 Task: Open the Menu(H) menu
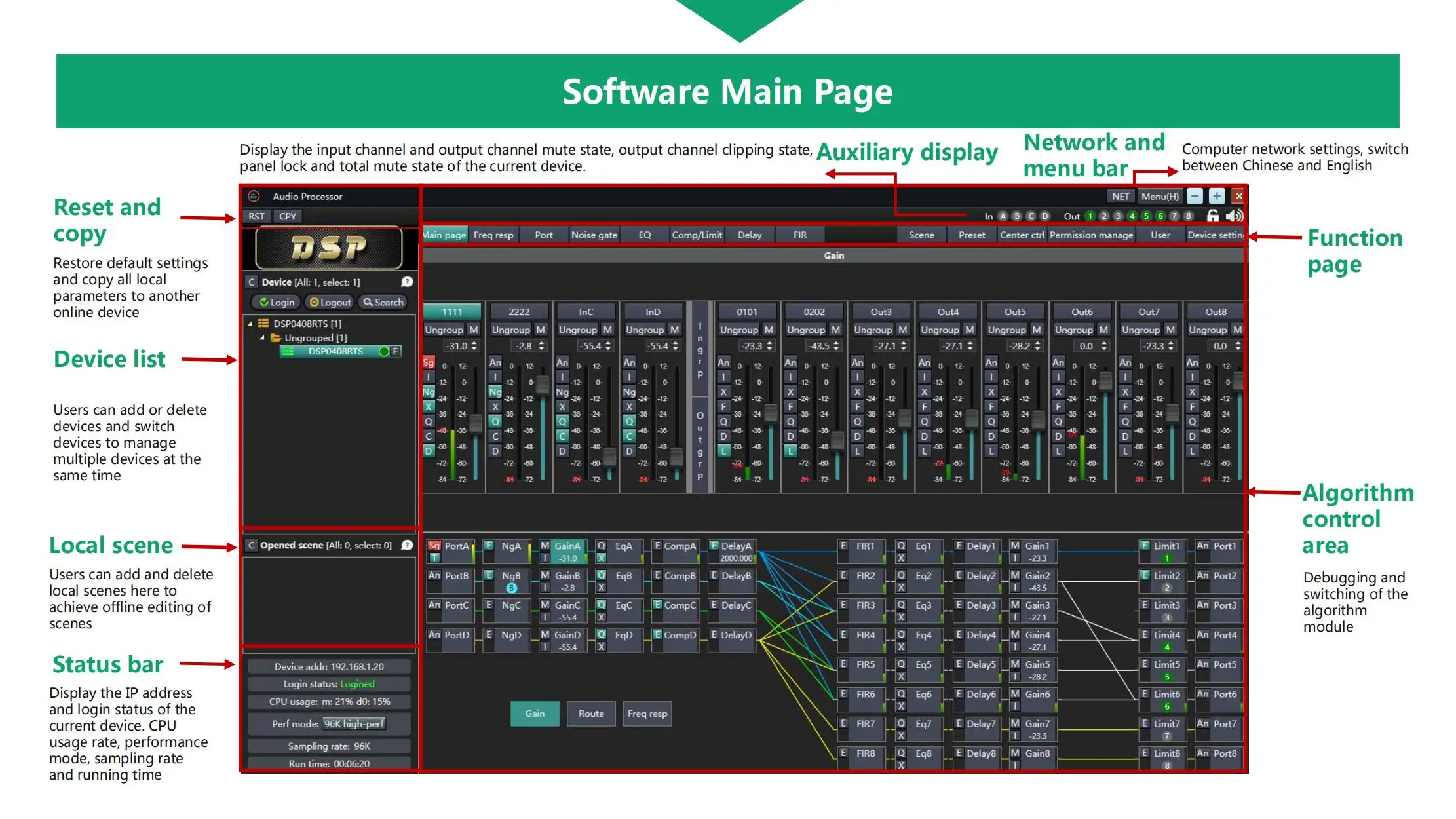pyautogui.click(x=1159, y=196)
